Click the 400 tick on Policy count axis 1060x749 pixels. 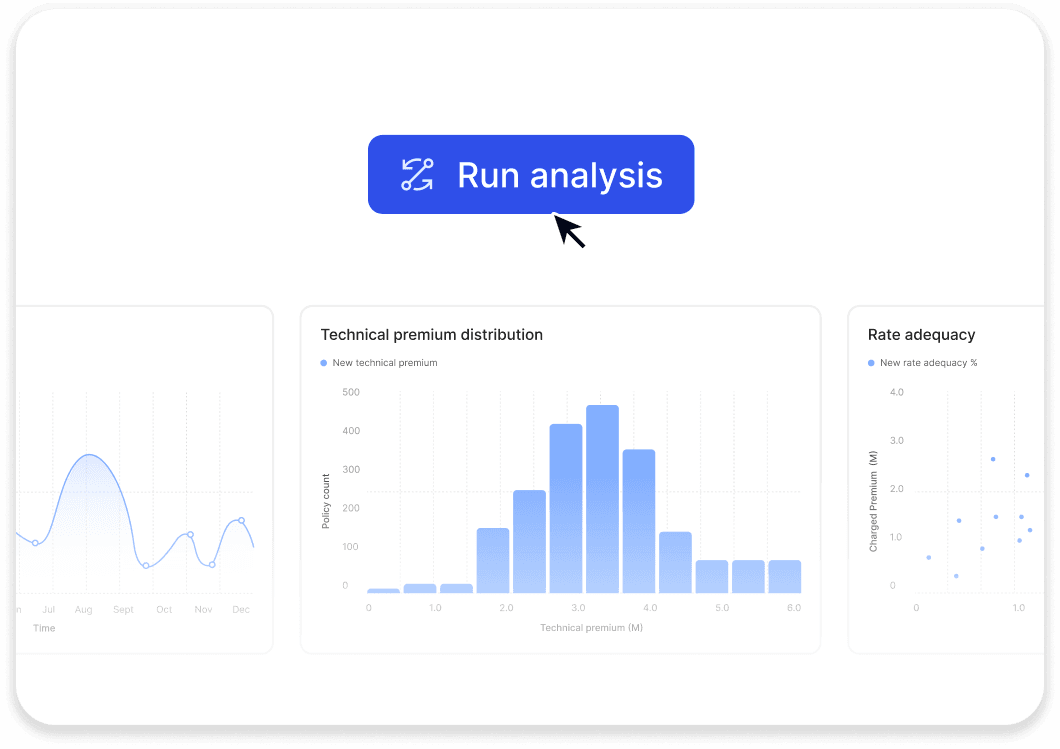351,431
